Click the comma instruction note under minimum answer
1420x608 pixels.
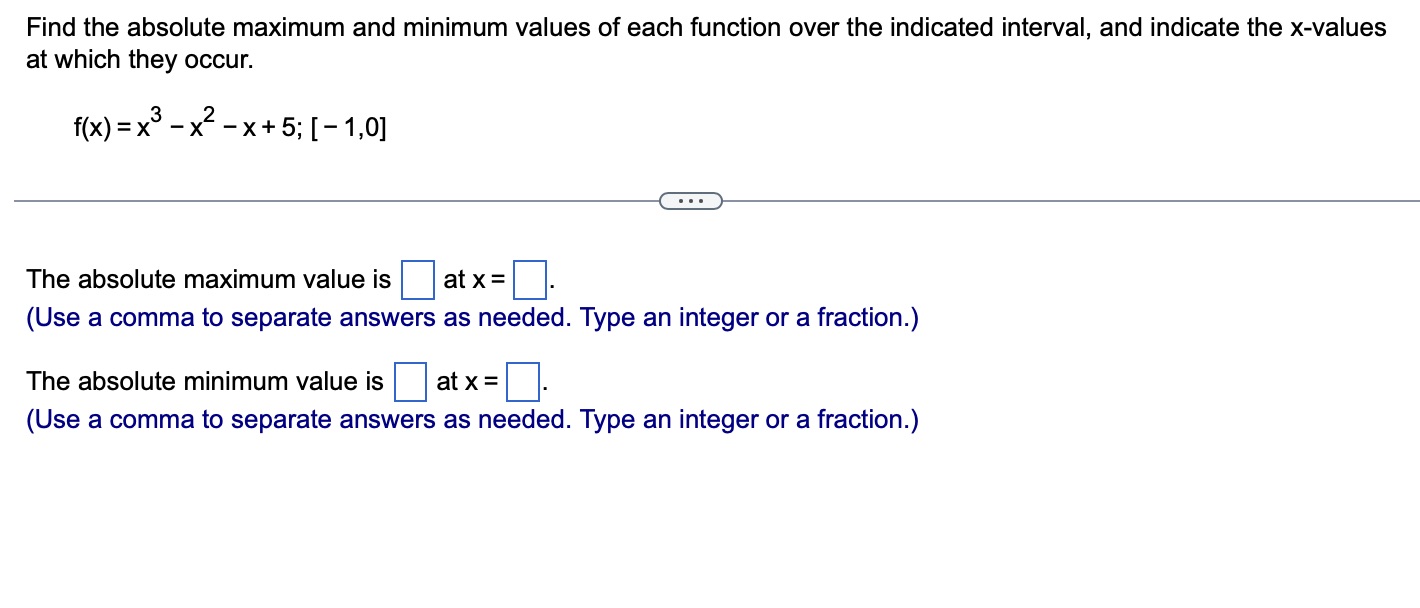471,419
